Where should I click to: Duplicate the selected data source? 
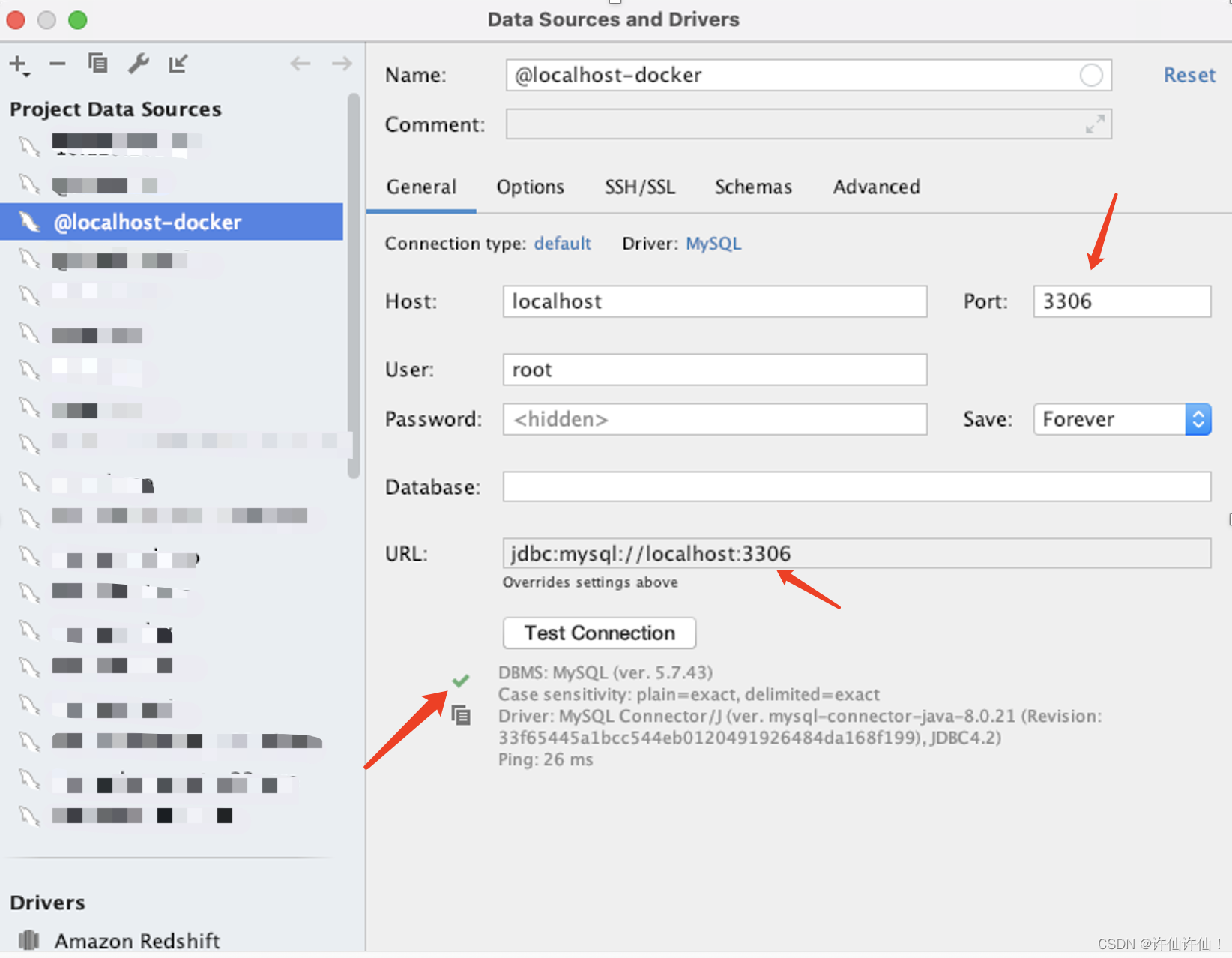click(97, 64)
